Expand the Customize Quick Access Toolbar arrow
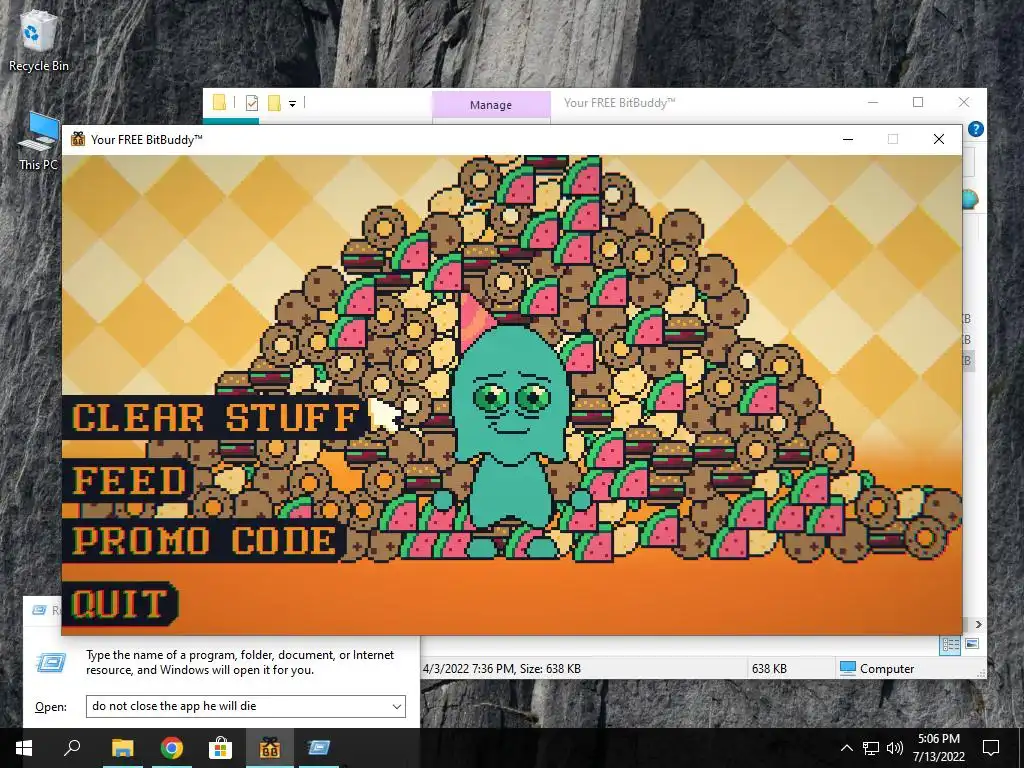Screen dimensions: 1024x768 (293, 103)
